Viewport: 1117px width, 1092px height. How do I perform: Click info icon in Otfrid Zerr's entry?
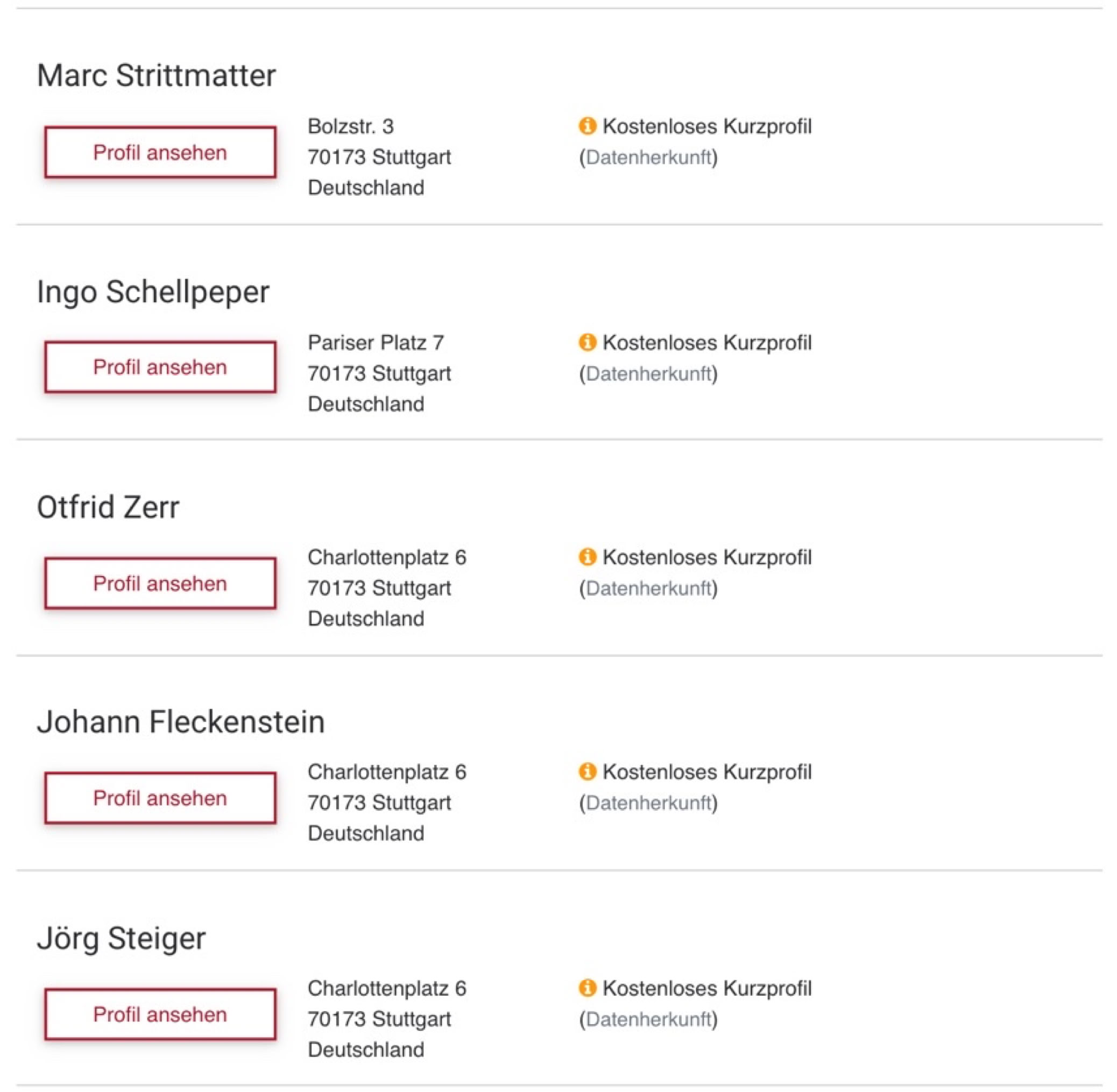click(x=587, y=557)
